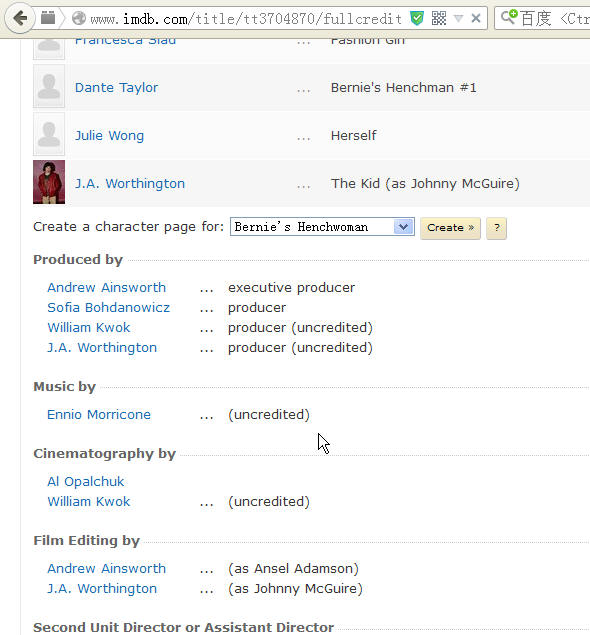Click the QR code icon in address bar

pyautogui.click(x=439, y=18)
